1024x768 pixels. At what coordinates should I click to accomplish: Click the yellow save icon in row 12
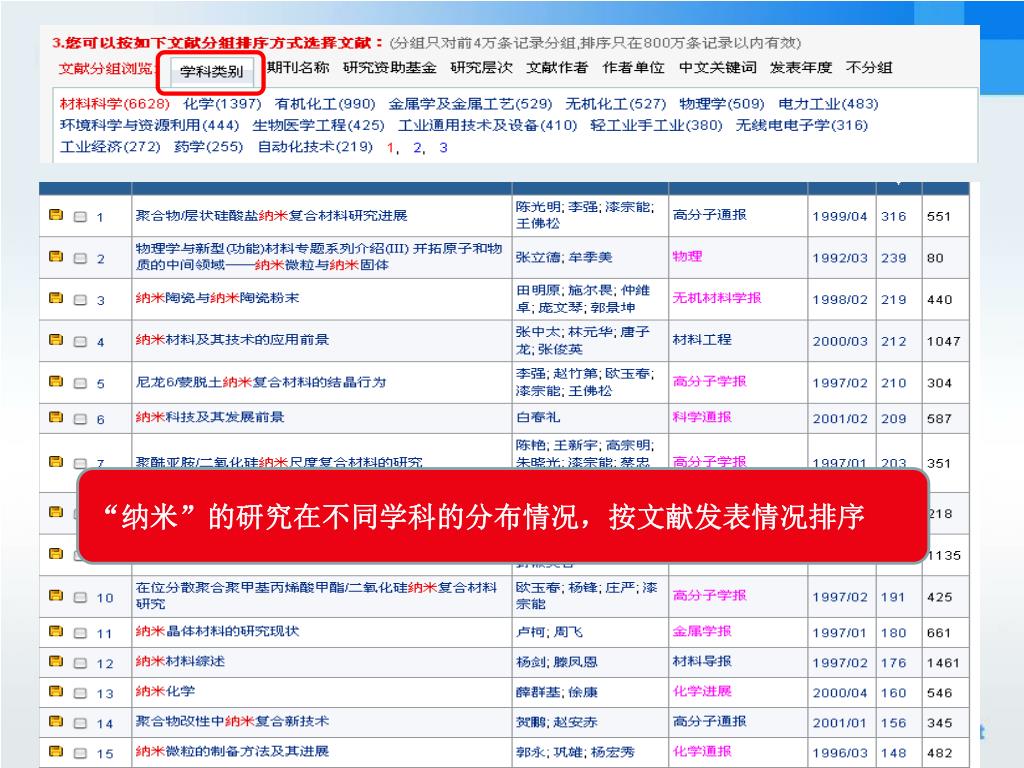pyautogui.click(x=56, y=661)
